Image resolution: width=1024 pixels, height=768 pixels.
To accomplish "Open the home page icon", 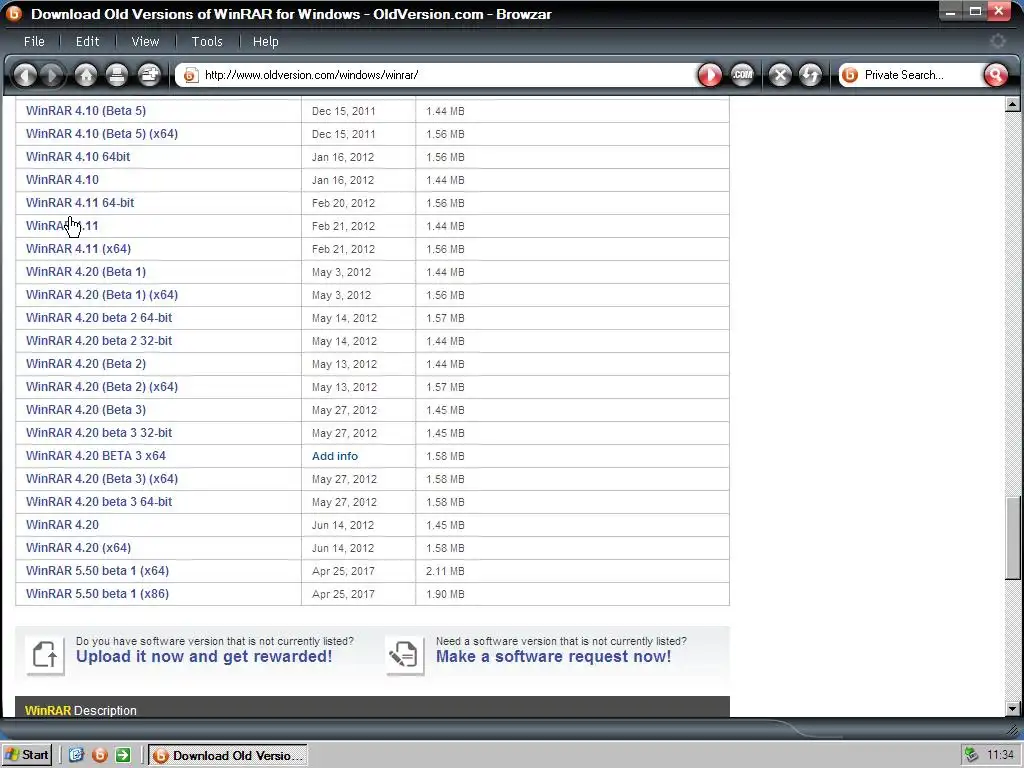I will pyautogui.click(x=86, y=75).
